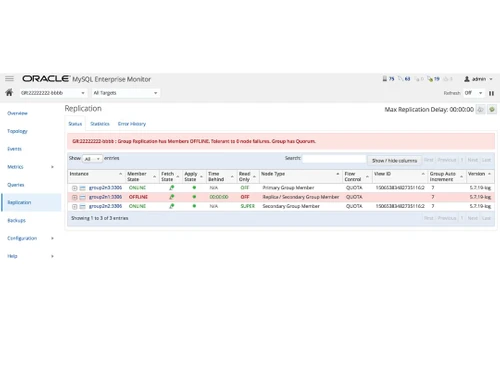Click the server icon for group2n3:3306

[83, 188]
